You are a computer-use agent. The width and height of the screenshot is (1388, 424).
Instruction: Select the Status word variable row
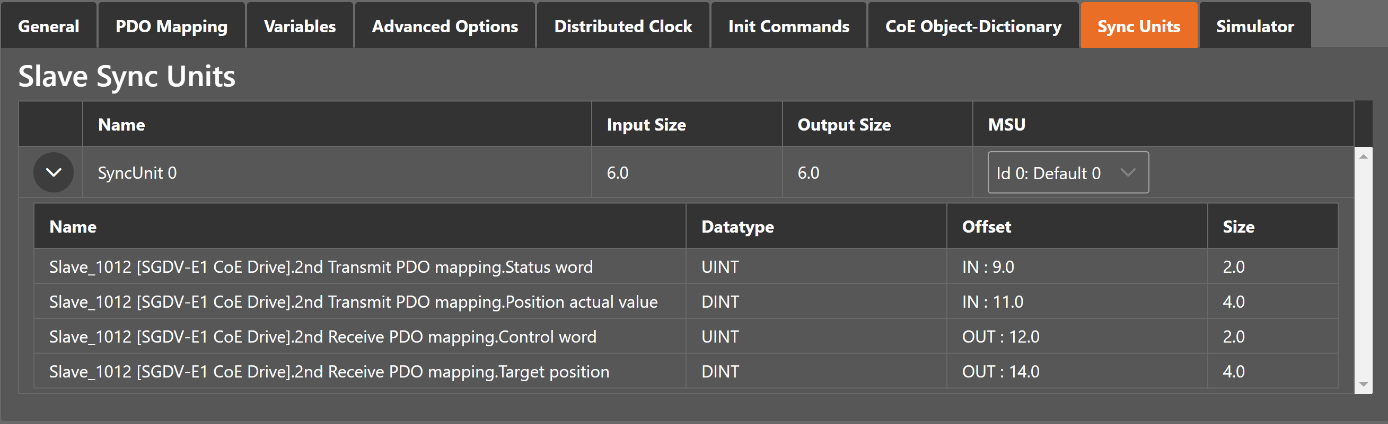click(x=320, y=267)
